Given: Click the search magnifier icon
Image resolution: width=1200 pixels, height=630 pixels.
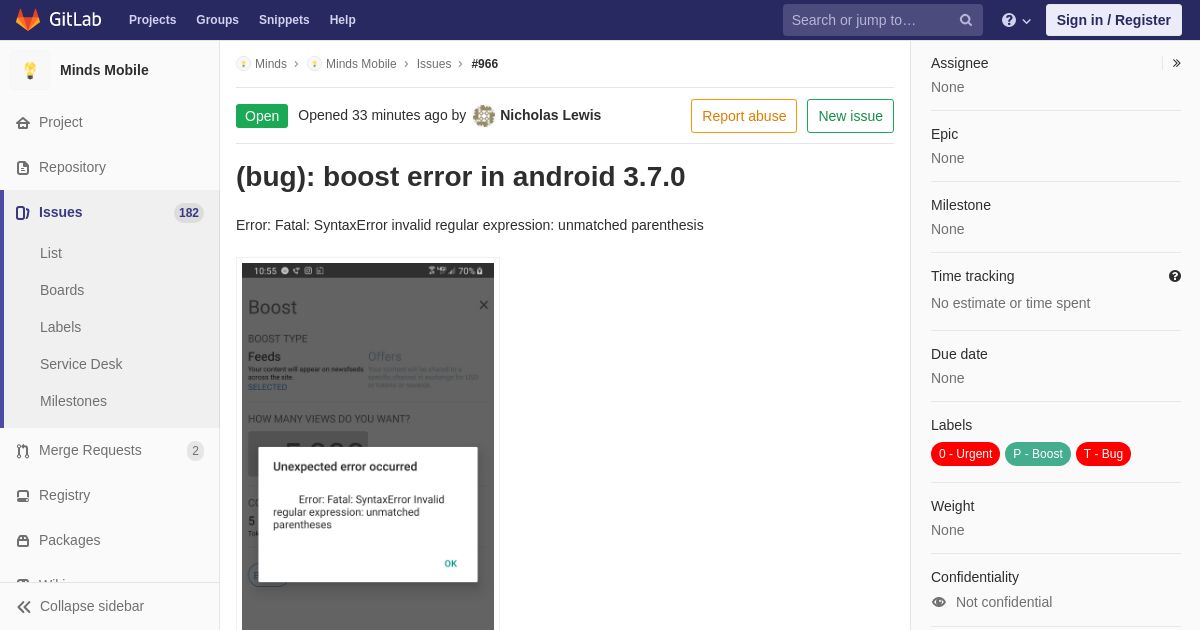Looking at the screenshot, I should 966,20.
